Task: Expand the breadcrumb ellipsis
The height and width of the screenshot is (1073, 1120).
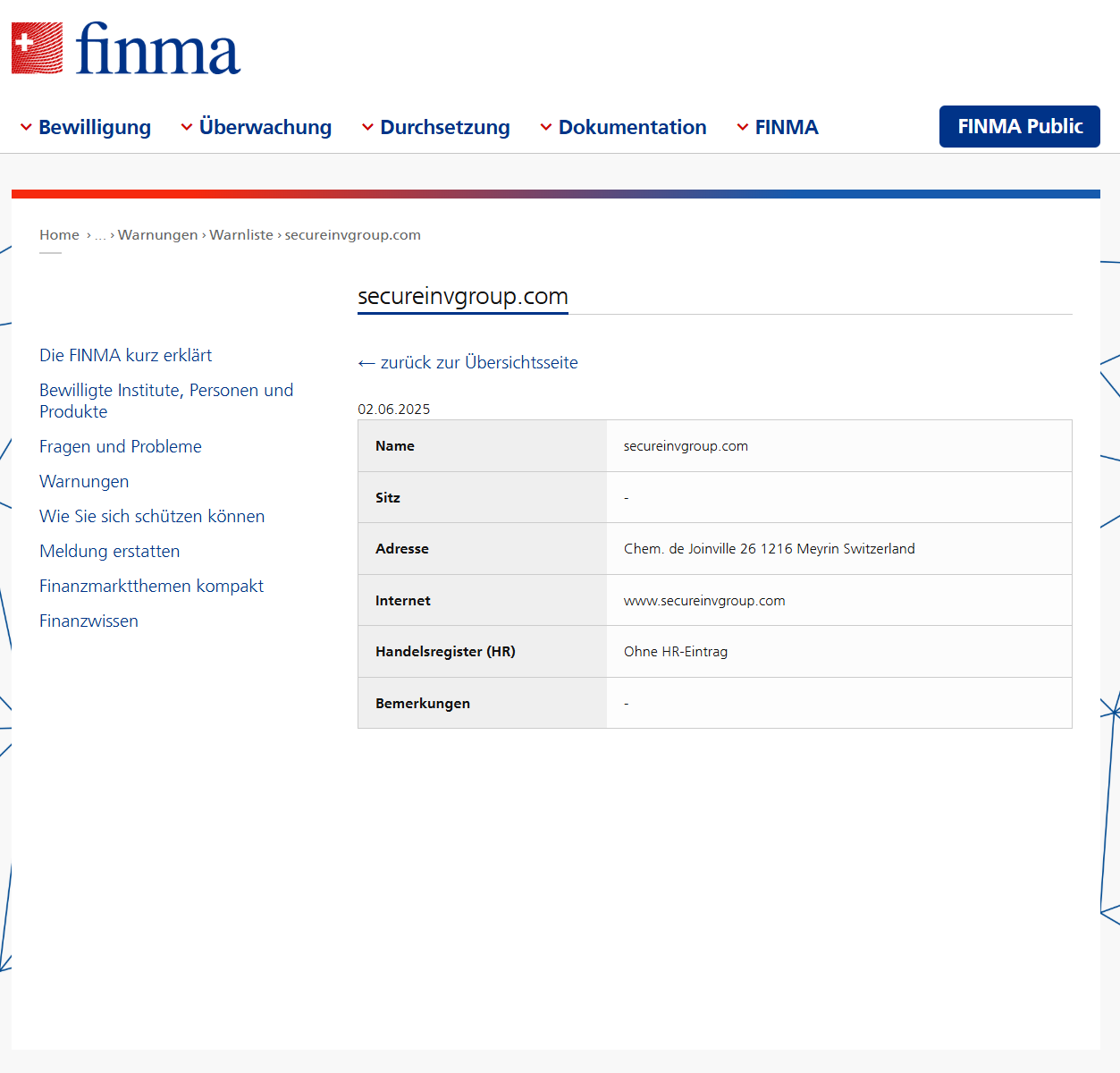Action: click(100, 235)
